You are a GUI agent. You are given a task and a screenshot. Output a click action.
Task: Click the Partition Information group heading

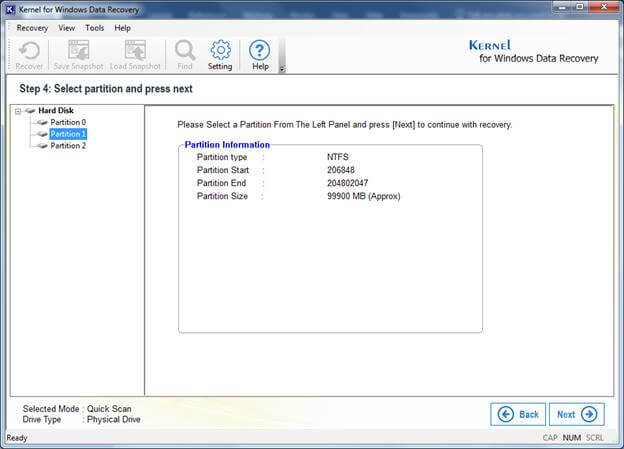click(x=227, y=145)
